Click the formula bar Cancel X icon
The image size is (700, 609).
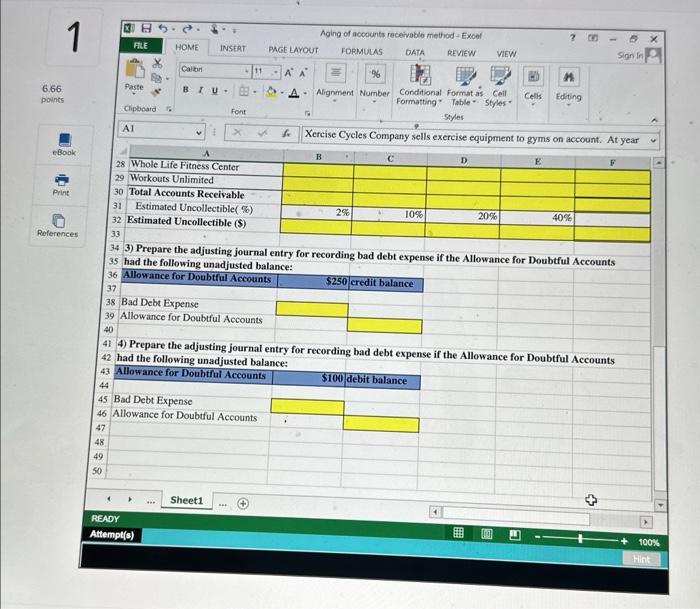238,132
